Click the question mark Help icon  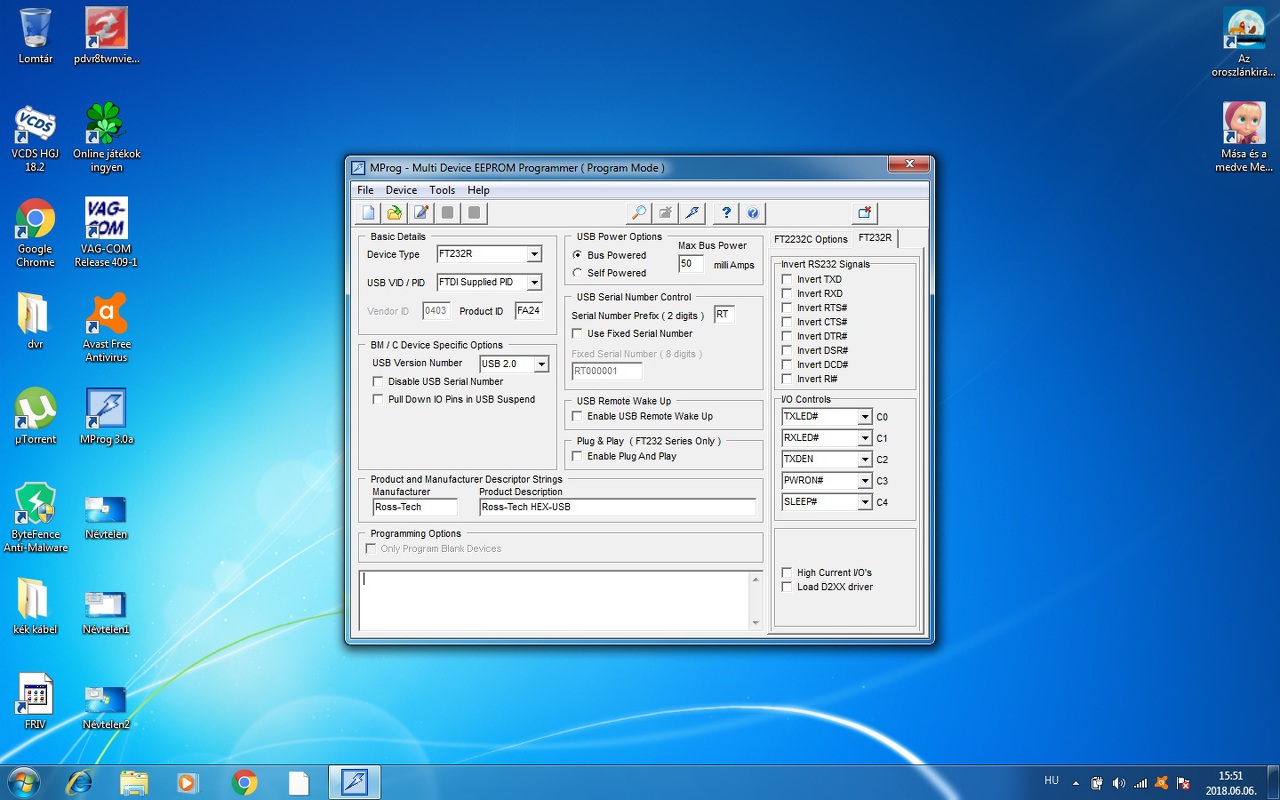(726, 213)
